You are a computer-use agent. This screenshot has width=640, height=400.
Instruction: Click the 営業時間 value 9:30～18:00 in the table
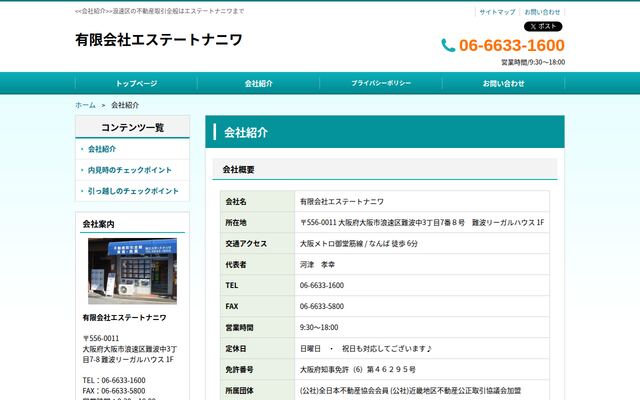[319, 327]
